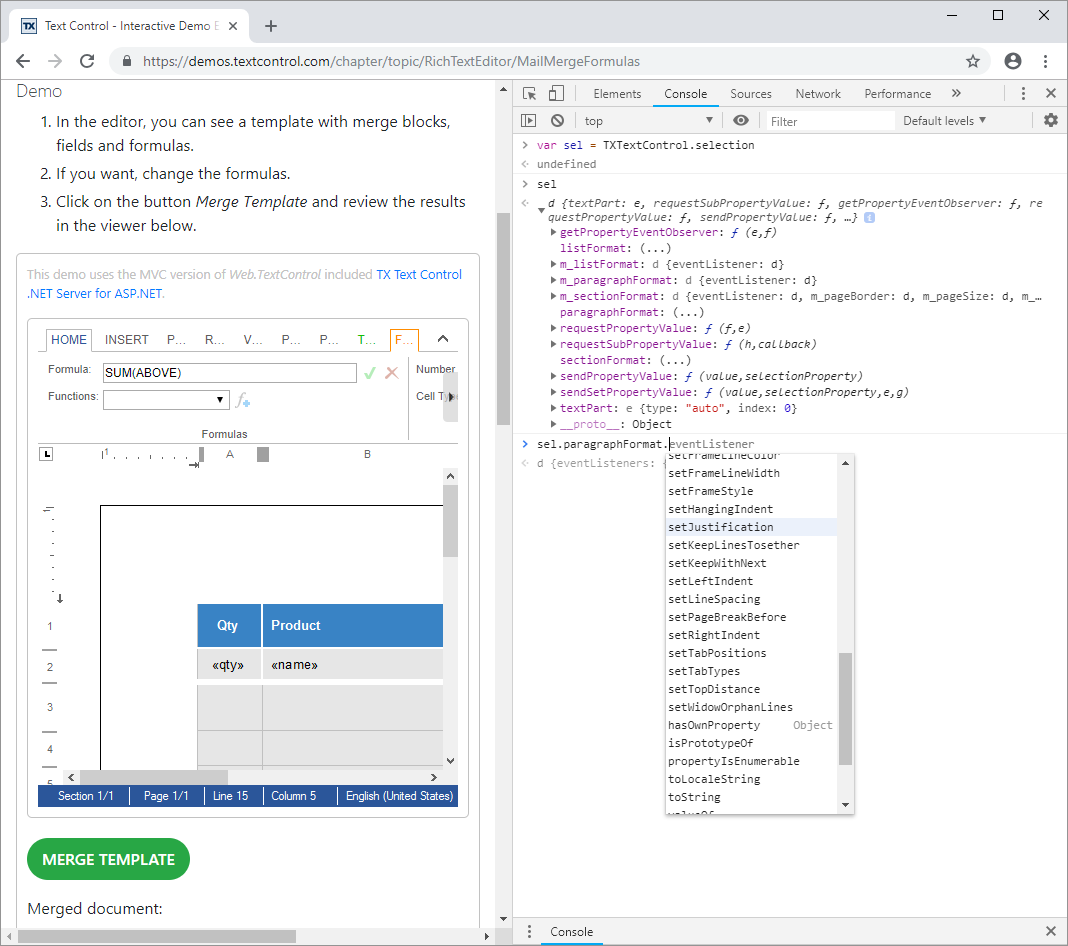
Task: Collapse the ribbon with the chevron arrow
Action: (x=442, y=339)
